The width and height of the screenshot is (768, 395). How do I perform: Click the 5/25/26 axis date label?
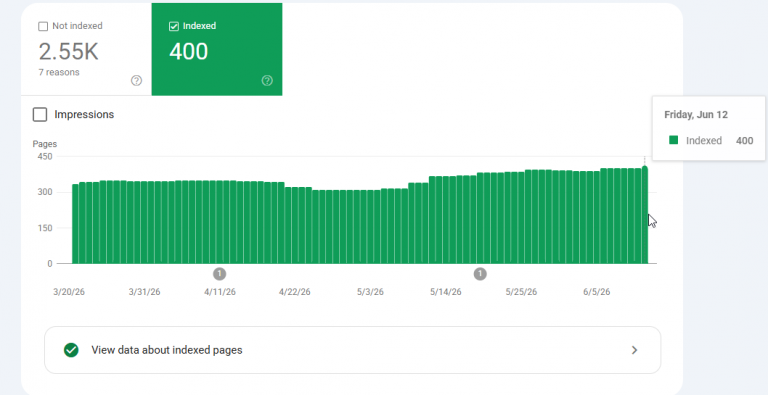coord(521,292)
